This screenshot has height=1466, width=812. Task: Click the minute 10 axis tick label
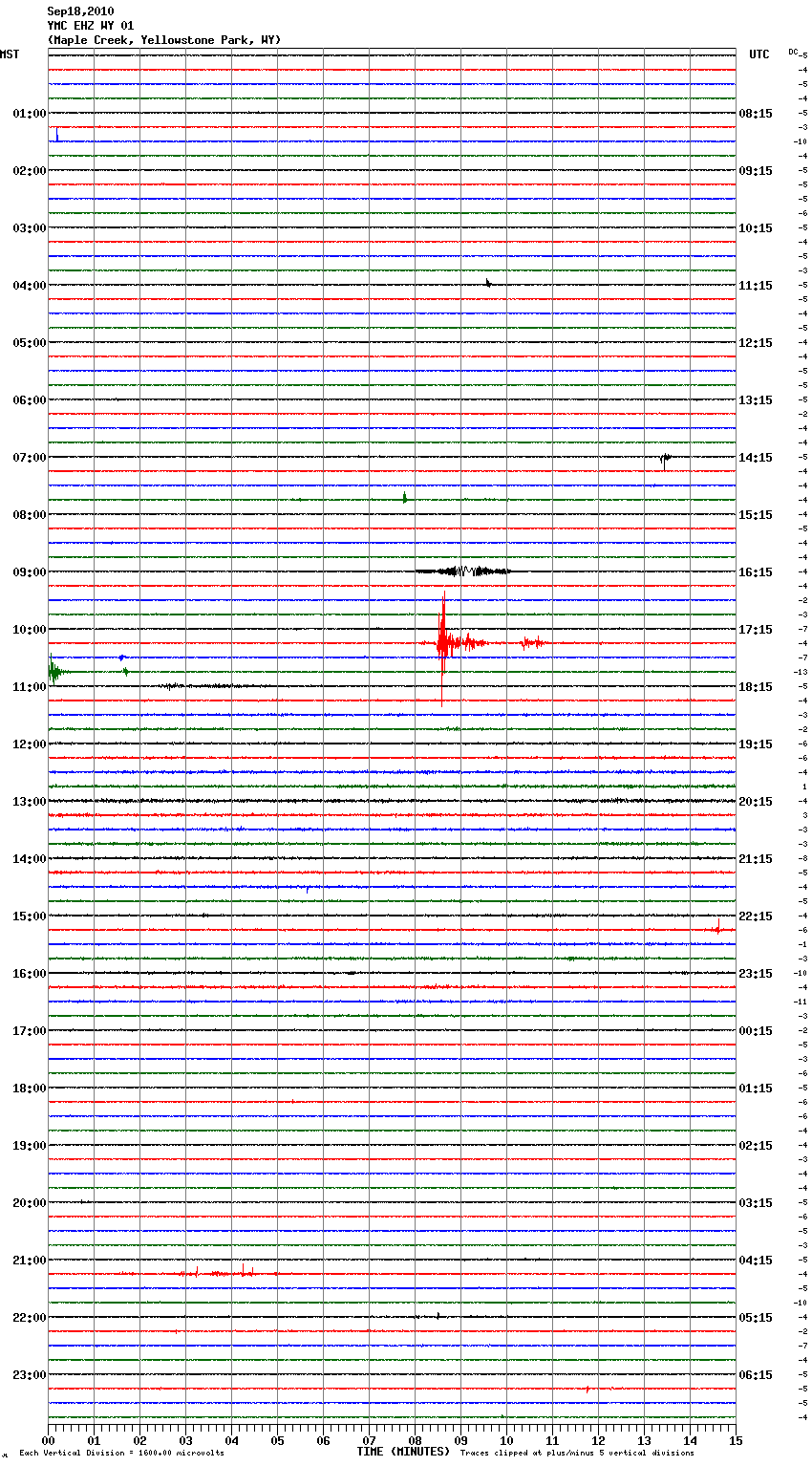(506, 1440)
